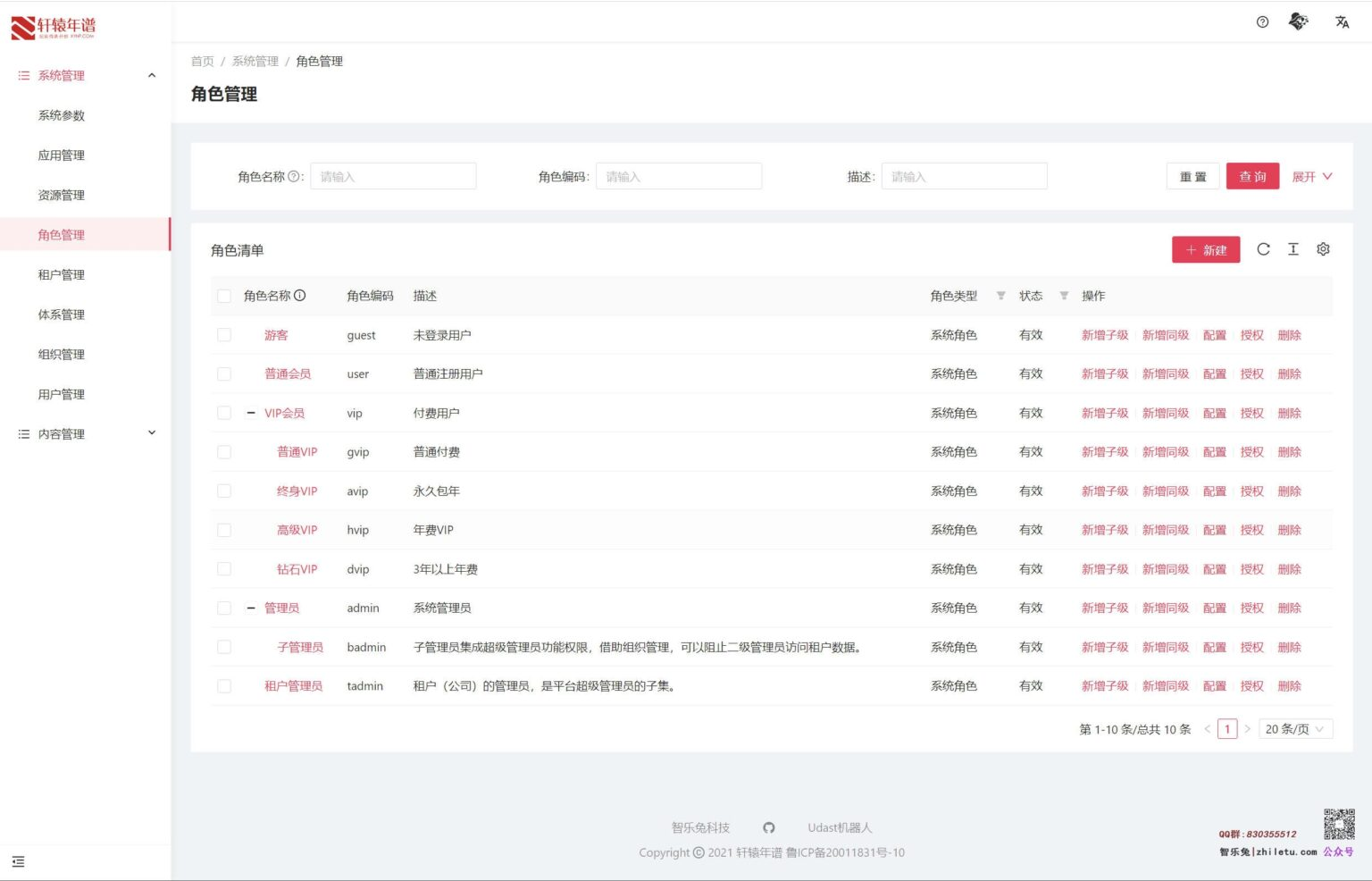Click 删除 for the 普通会员 row
Viewport: 1372px width, 881px height.
(1289, 373)
